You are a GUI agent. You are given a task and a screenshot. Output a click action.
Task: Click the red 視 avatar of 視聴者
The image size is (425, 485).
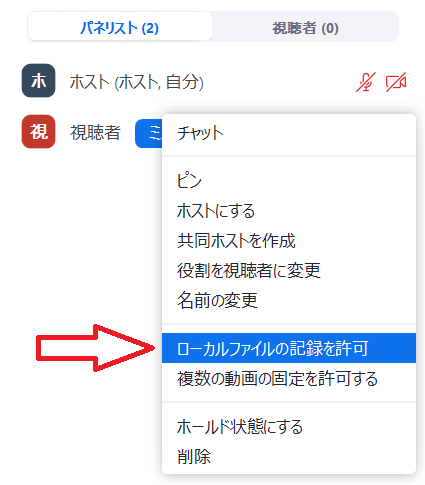point(38,131)
